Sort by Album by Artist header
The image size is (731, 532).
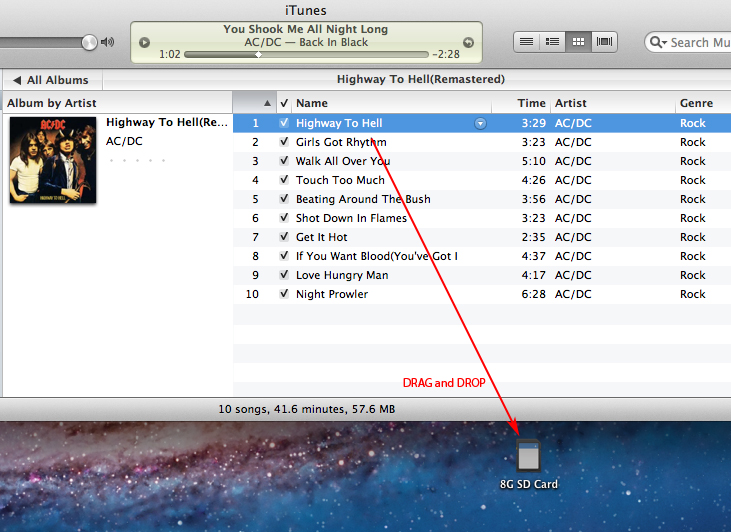(x=117, y=103)
